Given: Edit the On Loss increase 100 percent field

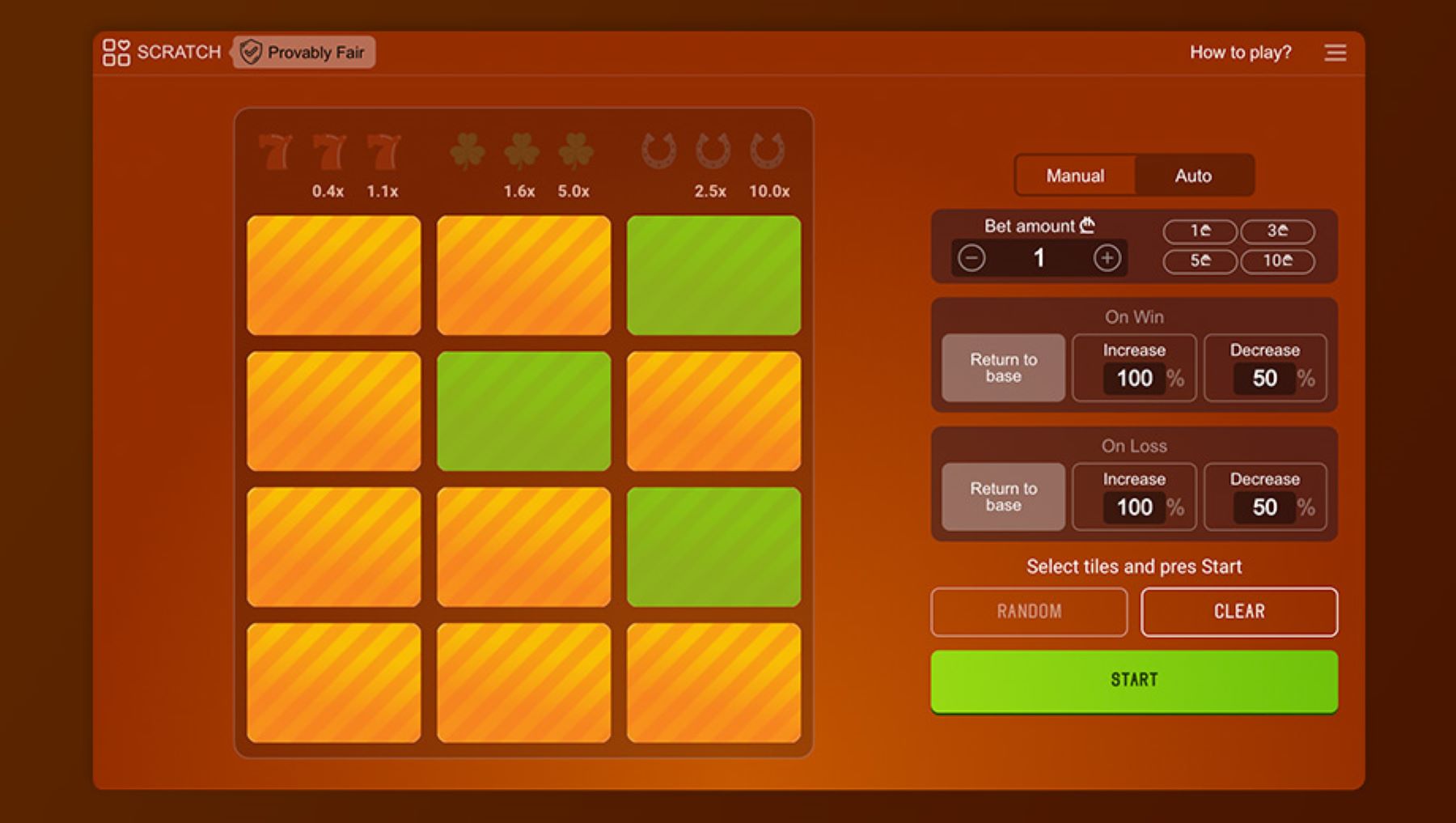Looking at the screenshot, I should click(1134, 507).
